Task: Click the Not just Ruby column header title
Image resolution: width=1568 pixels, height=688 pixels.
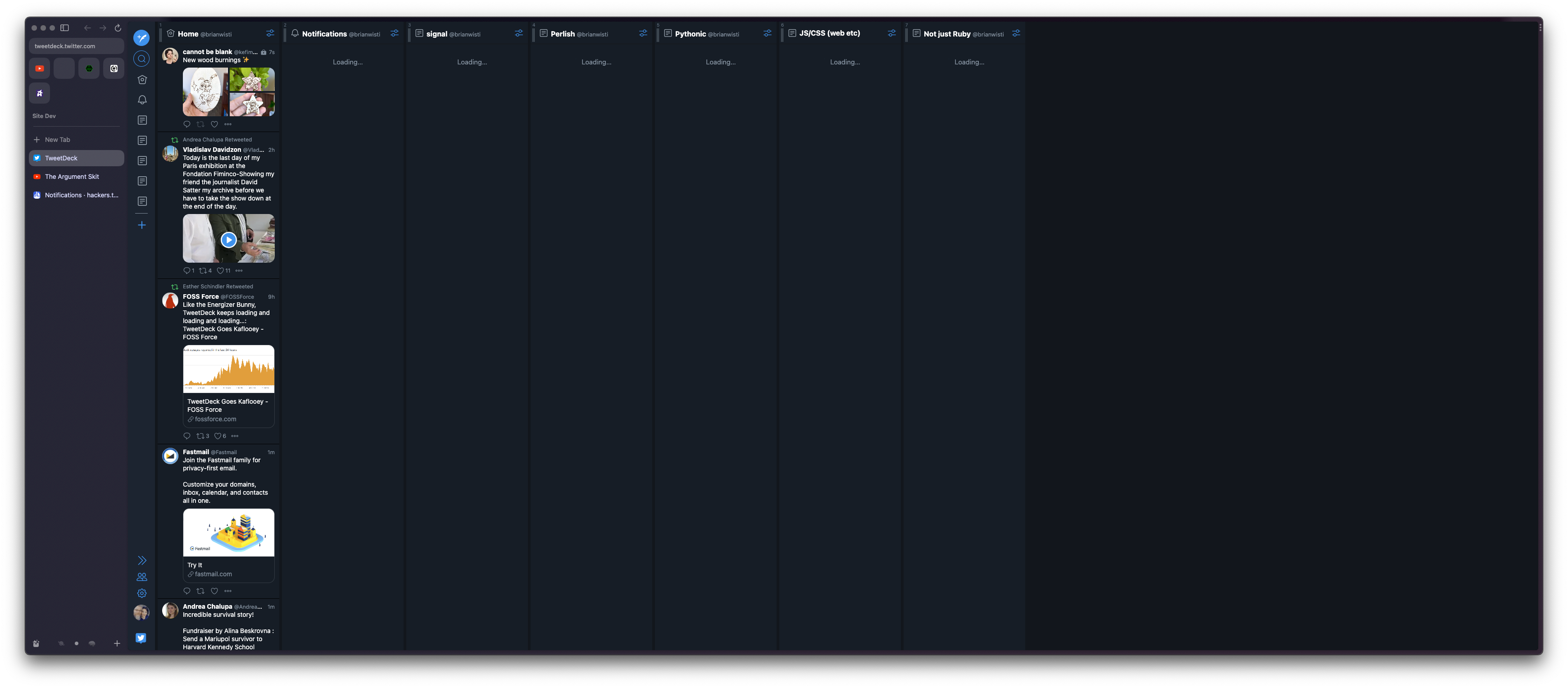Action: coord(946,34)
